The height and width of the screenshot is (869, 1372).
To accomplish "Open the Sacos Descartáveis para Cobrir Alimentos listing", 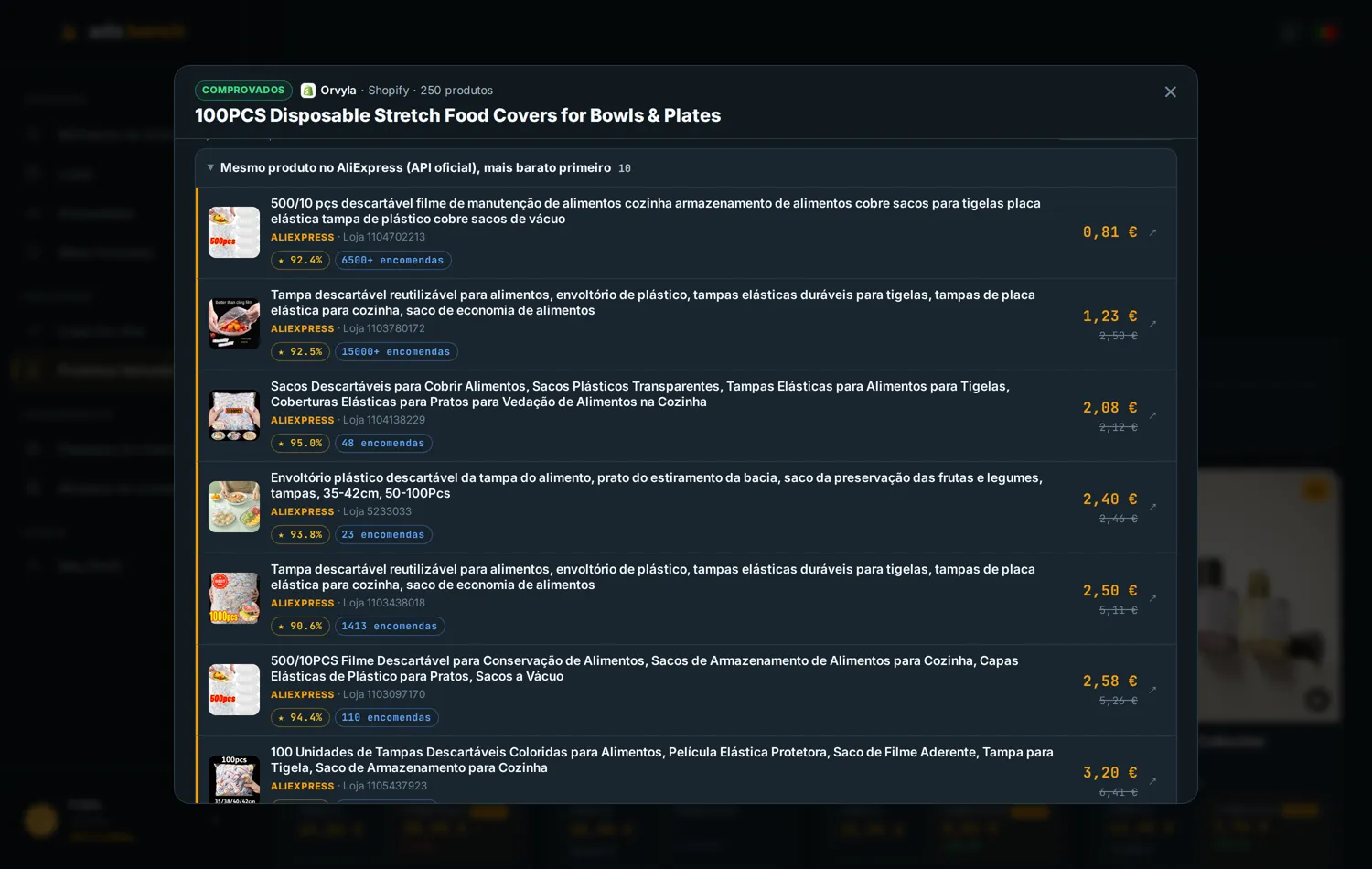I will [x=640, y=394].
